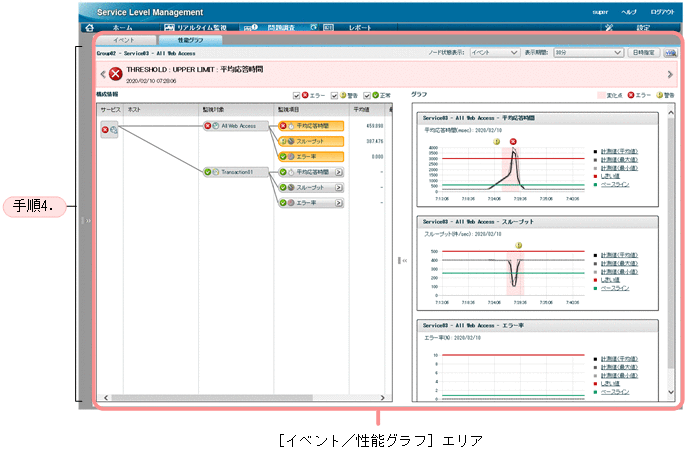Image resolution: width=687 pixels, height=453 pixels.
Task: Click the refresh icon next to 問題調査
Action: [314, 28]
